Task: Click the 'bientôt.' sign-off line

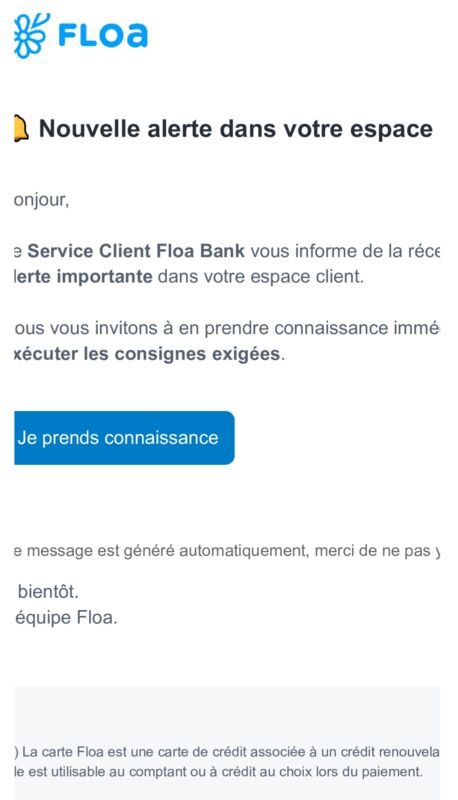Action: point(48,592)
